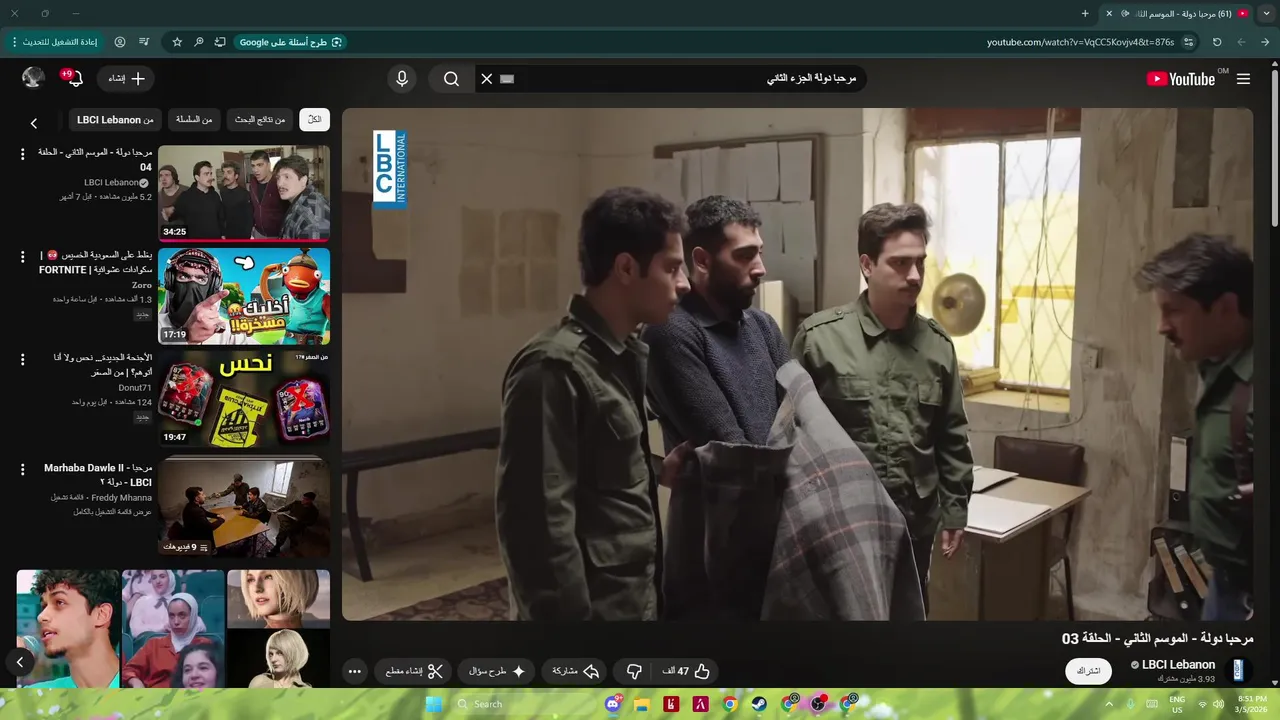
Task: Open a new Chrome tab
Action: 1085,13
